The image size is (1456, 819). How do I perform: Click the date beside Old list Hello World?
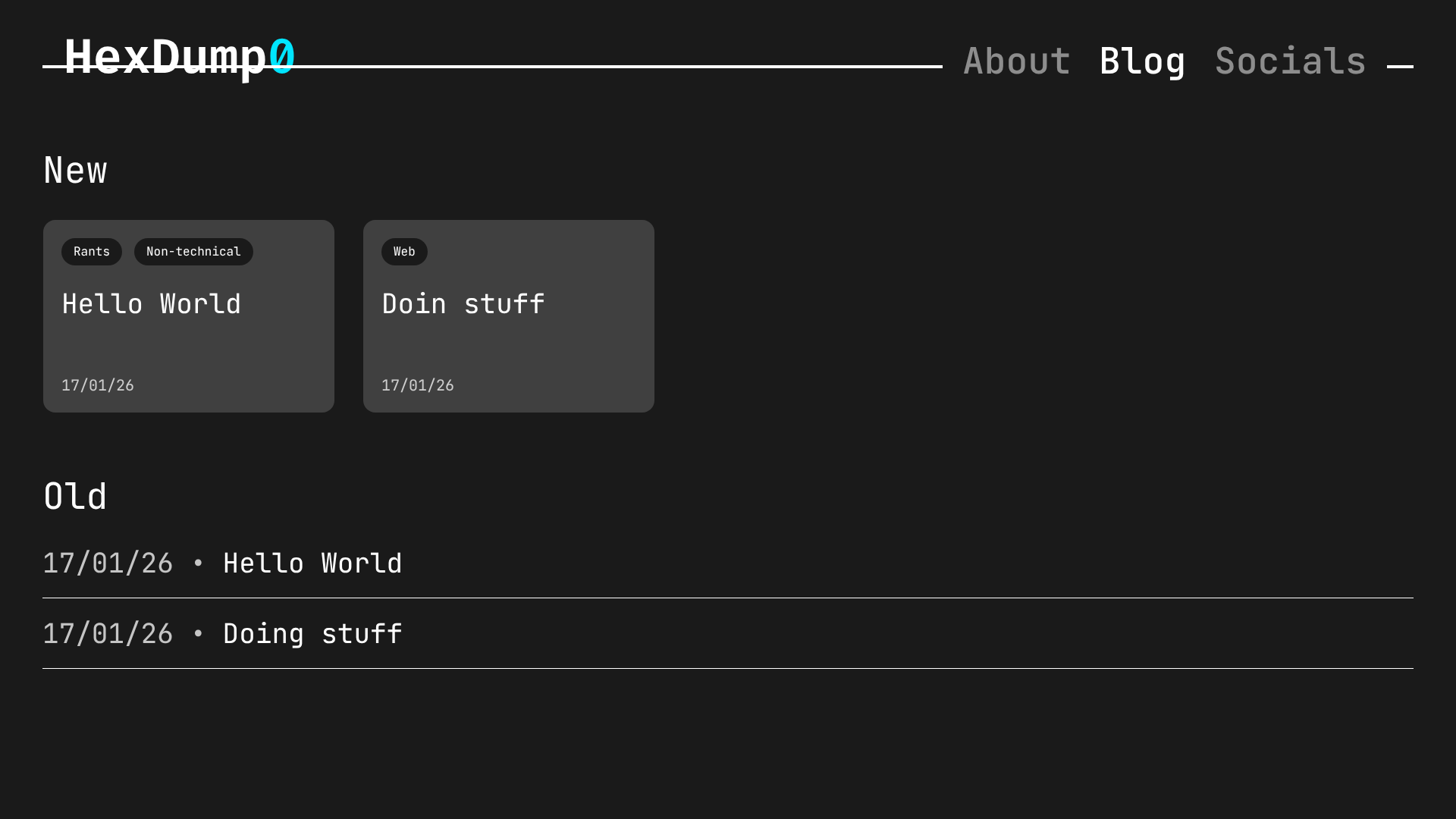tap(108, 563)
